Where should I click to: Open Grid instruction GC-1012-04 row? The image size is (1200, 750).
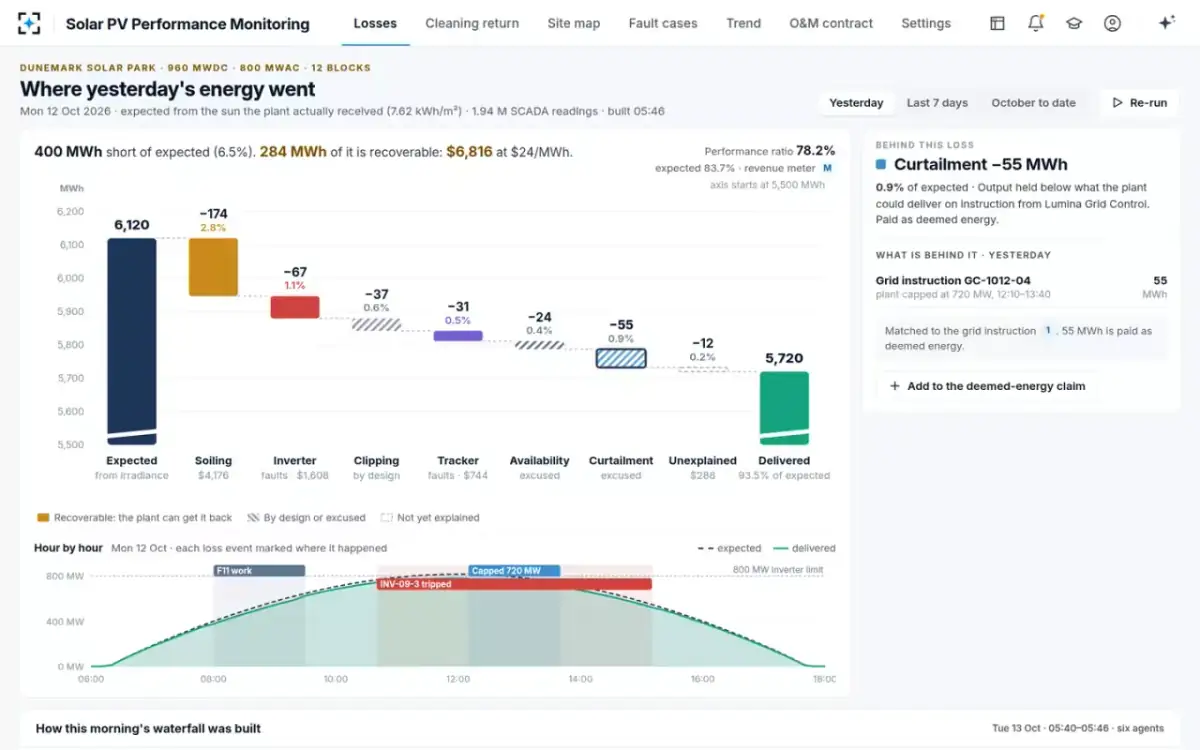point(1021,288)
